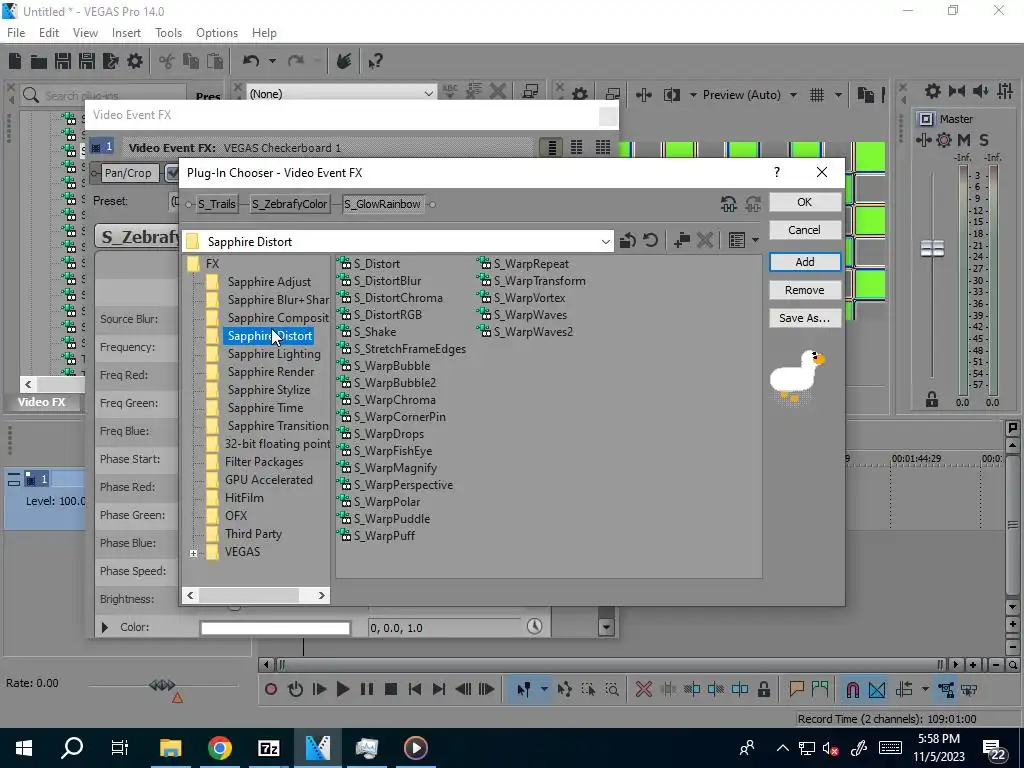Open the Edit menu
The height and width of the screenshot is (768, 1024).
(49, 33)
